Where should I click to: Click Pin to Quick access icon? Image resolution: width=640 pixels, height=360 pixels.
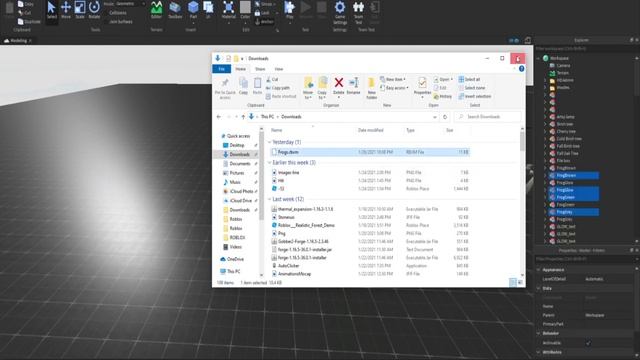tap(225, 88)
